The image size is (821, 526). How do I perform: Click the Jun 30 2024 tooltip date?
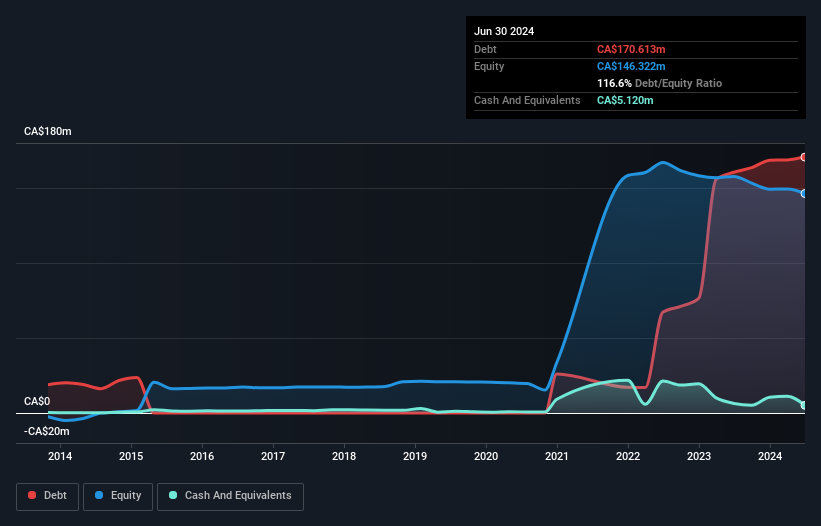pyautogui.click(x=504, y=31)
